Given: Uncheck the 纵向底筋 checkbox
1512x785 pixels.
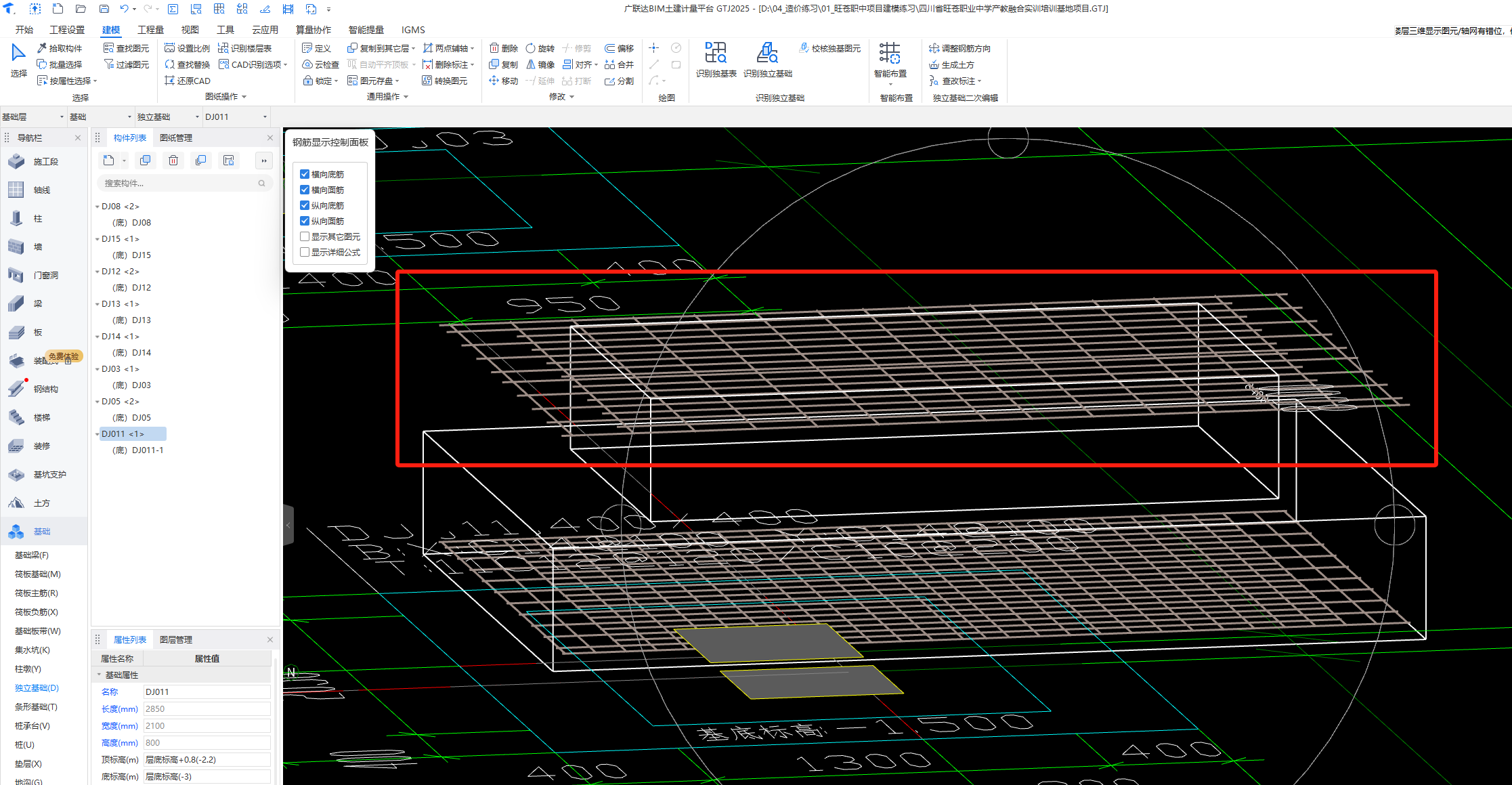Looking at the screenshot, I should 305,205.
